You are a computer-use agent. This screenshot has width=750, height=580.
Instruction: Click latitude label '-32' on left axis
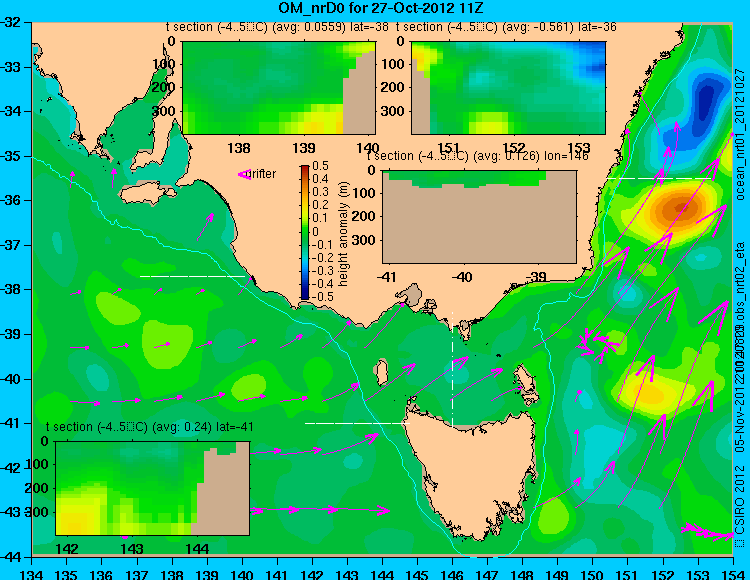[x=11, y=22]
